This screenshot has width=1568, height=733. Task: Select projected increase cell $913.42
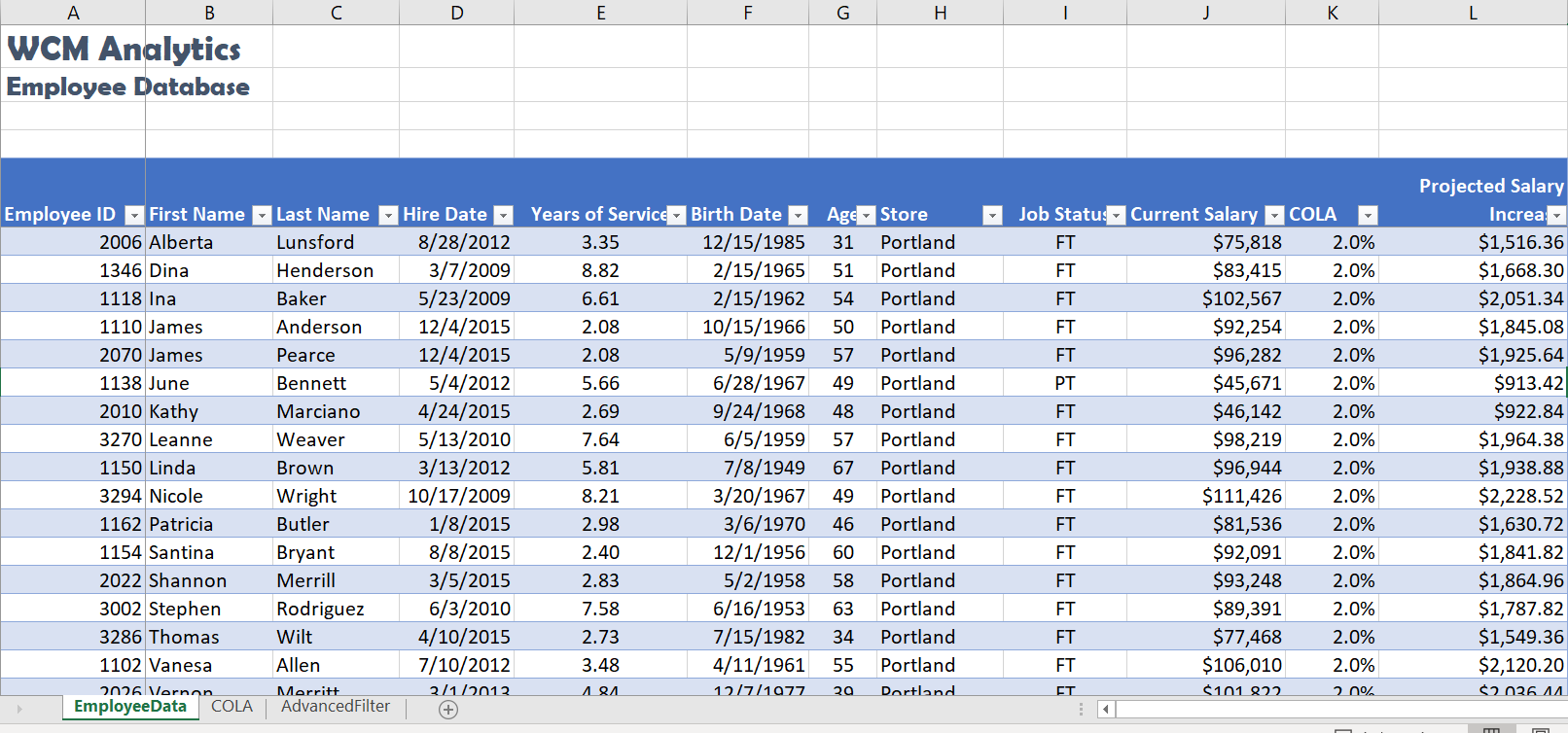click(1473, 383)
